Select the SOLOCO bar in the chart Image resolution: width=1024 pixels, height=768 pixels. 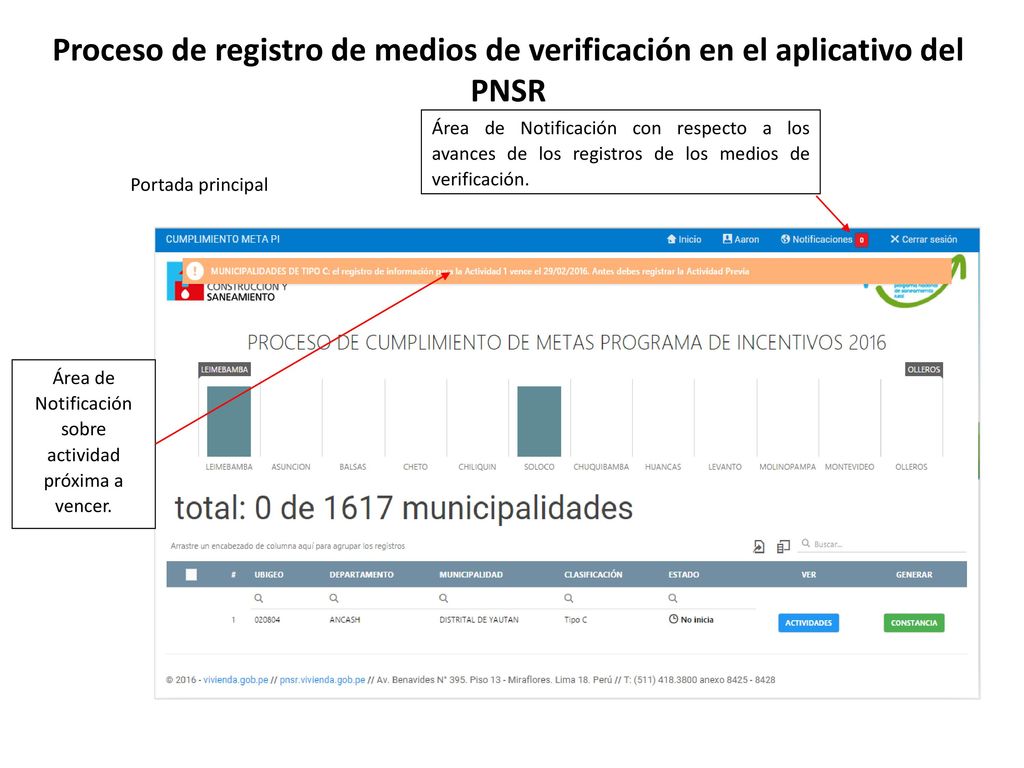(539, 421)
